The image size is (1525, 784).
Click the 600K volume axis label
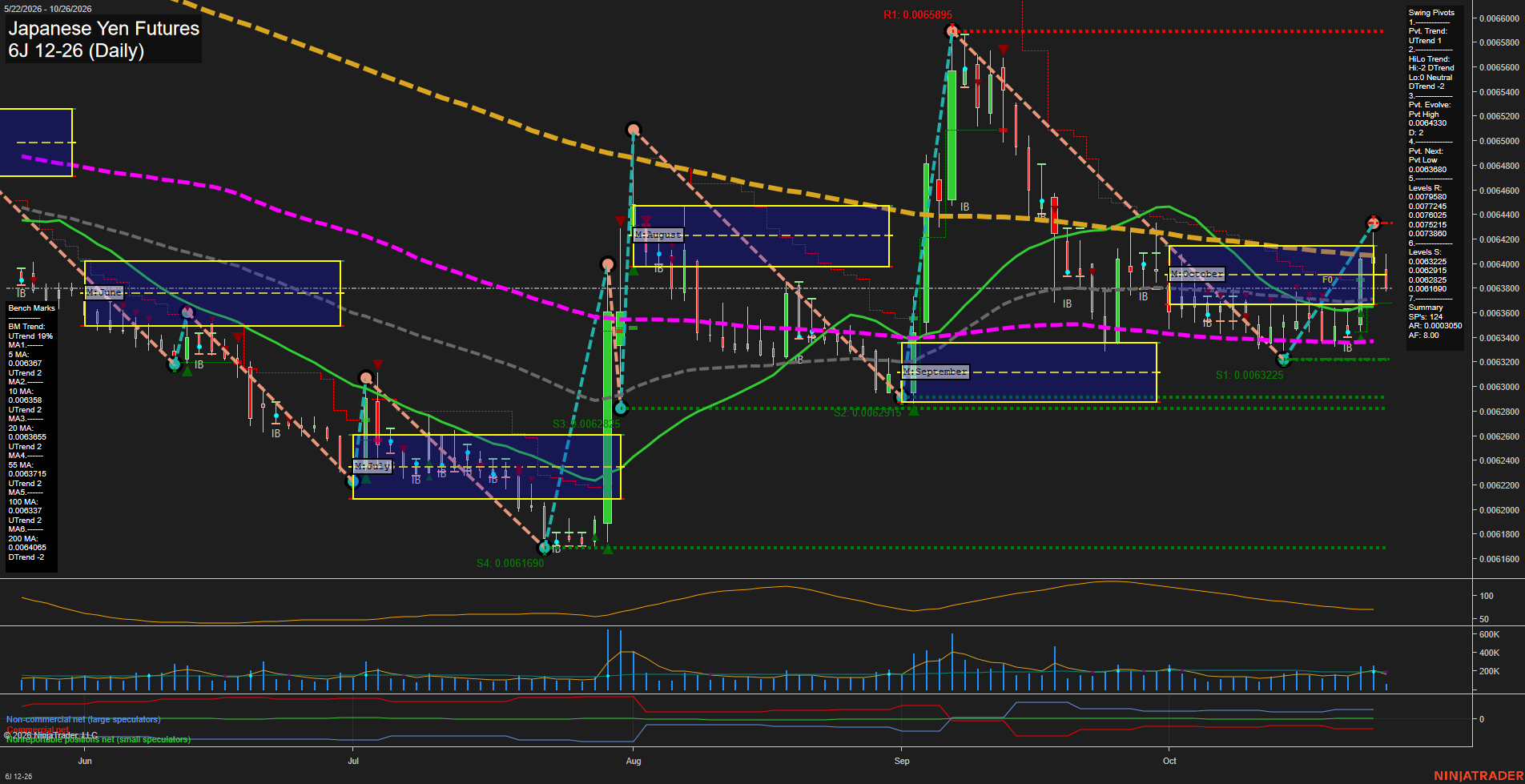tap(1489, 634)
